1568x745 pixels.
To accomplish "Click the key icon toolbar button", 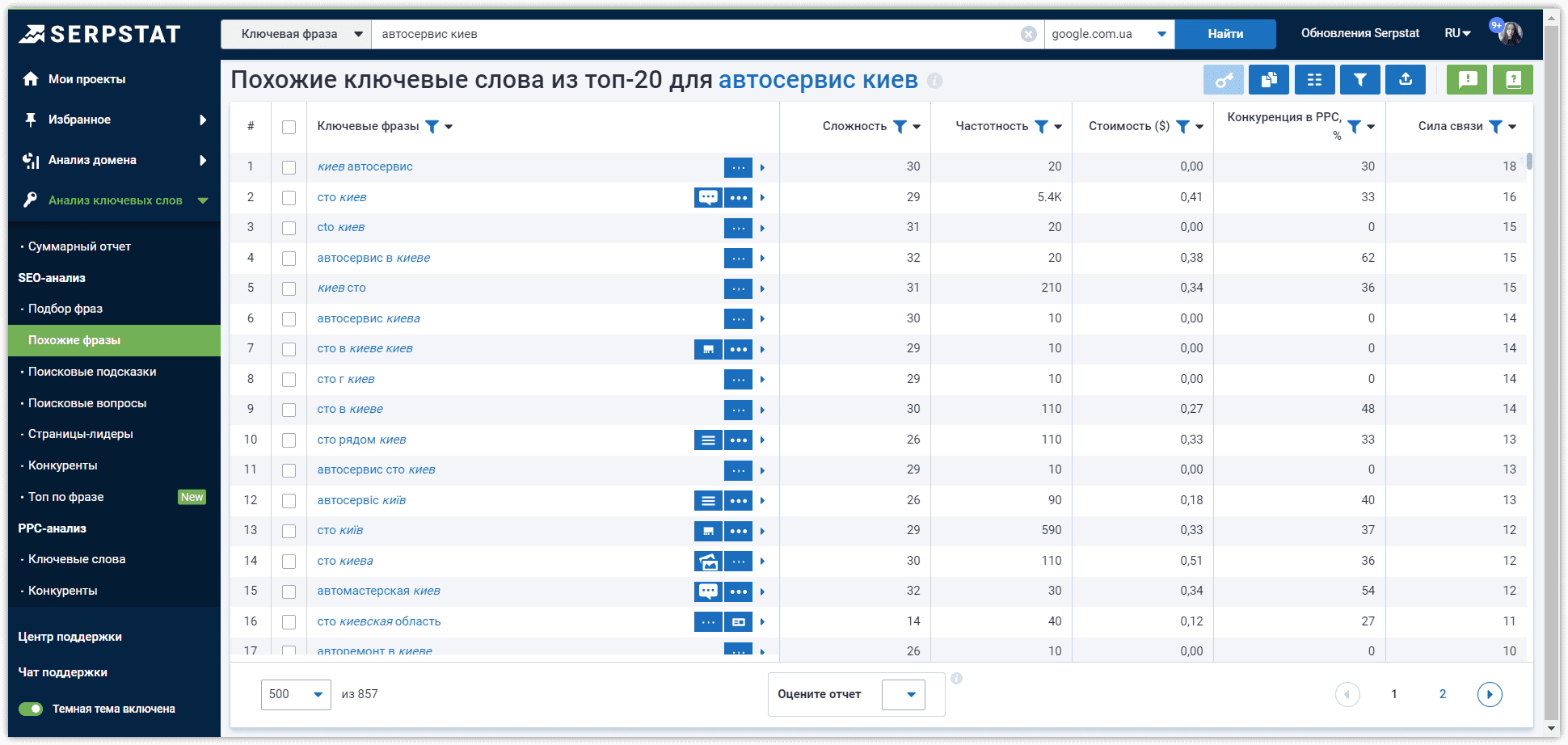I will [1224, 79].
